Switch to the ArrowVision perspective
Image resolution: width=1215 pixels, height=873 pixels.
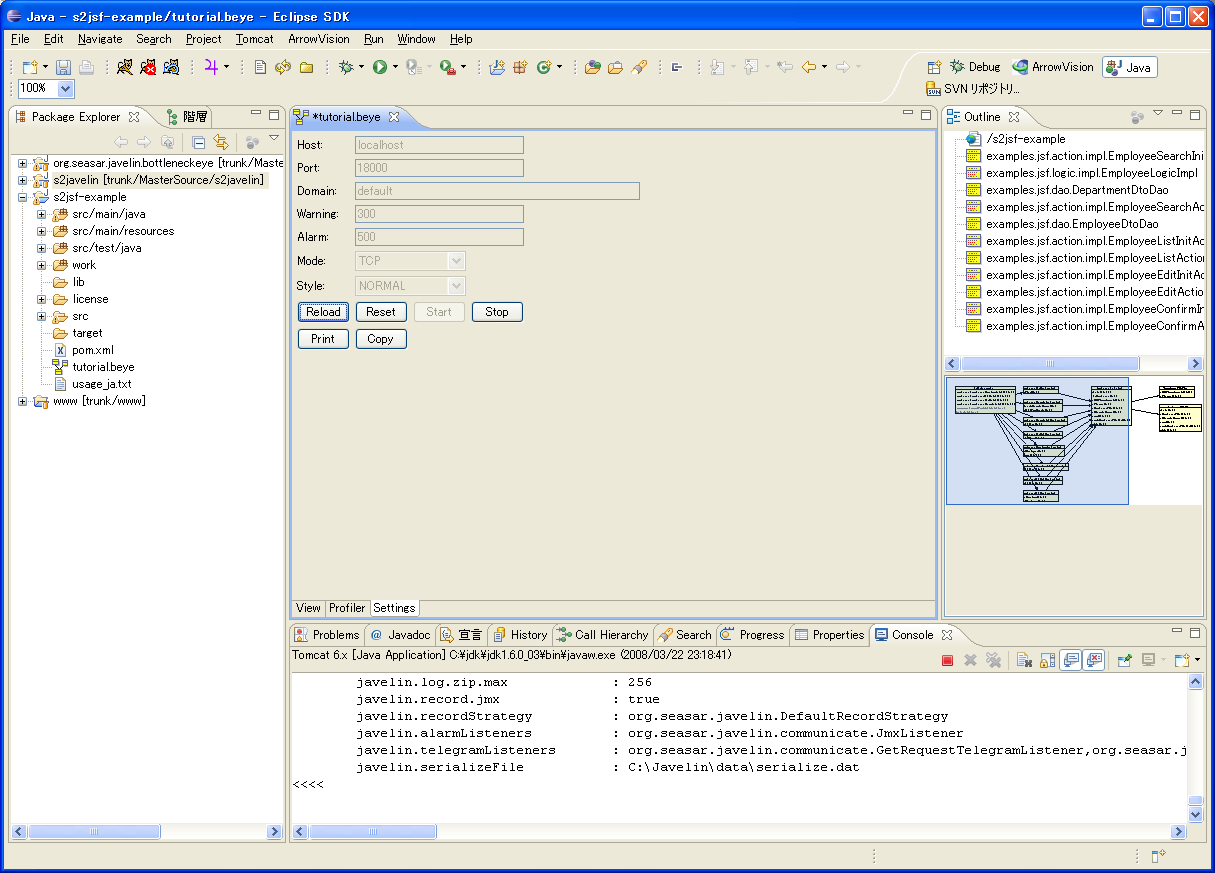(1053, 67)
